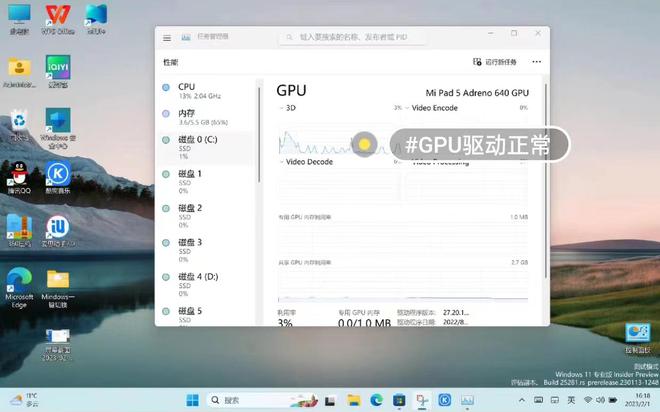
Task: Click the 英 input language indicator
Action: (571, 400)
